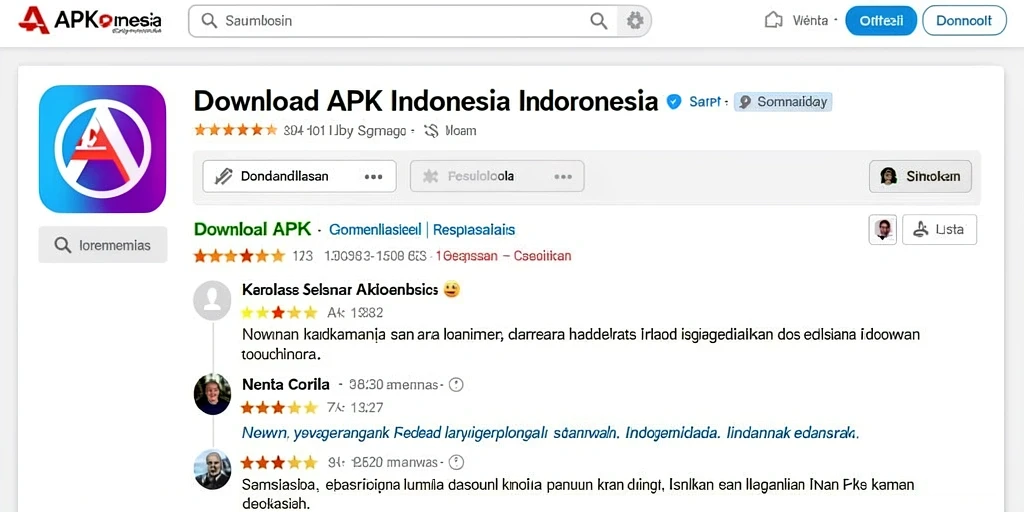Click the loremernias search box in sidebar
Viewport: 1024px width, 512px height.
(x=103, y=245)
